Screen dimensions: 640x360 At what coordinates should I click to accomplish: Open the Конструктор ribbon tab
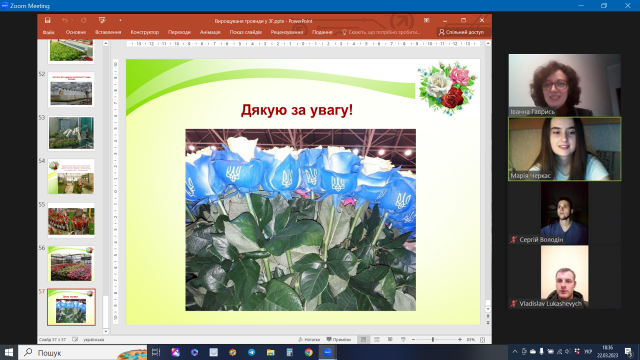144,32
